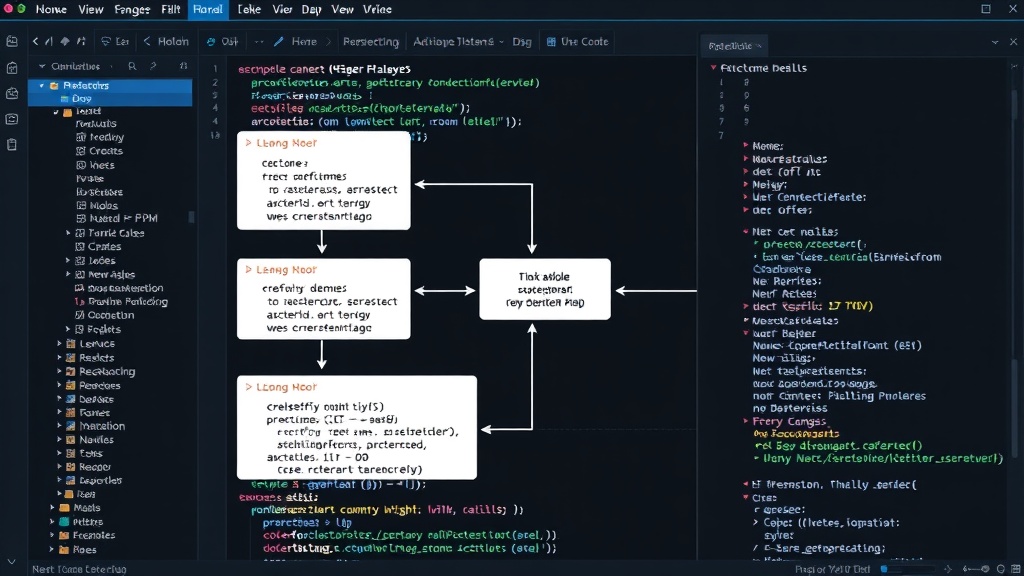Click the Dsg toolbar button
Image resolution: width=1024 pixels, height=576 pixels.
point(522,41)
